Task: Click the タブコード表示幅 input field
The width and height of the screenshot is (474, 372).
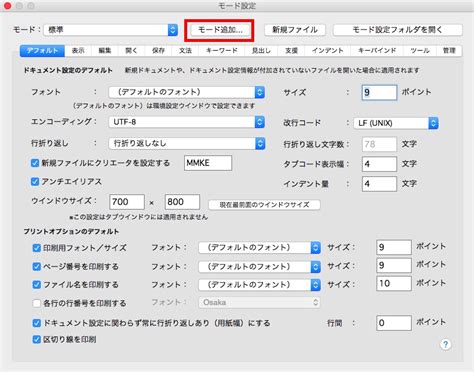Action: (x=379, y=164)
